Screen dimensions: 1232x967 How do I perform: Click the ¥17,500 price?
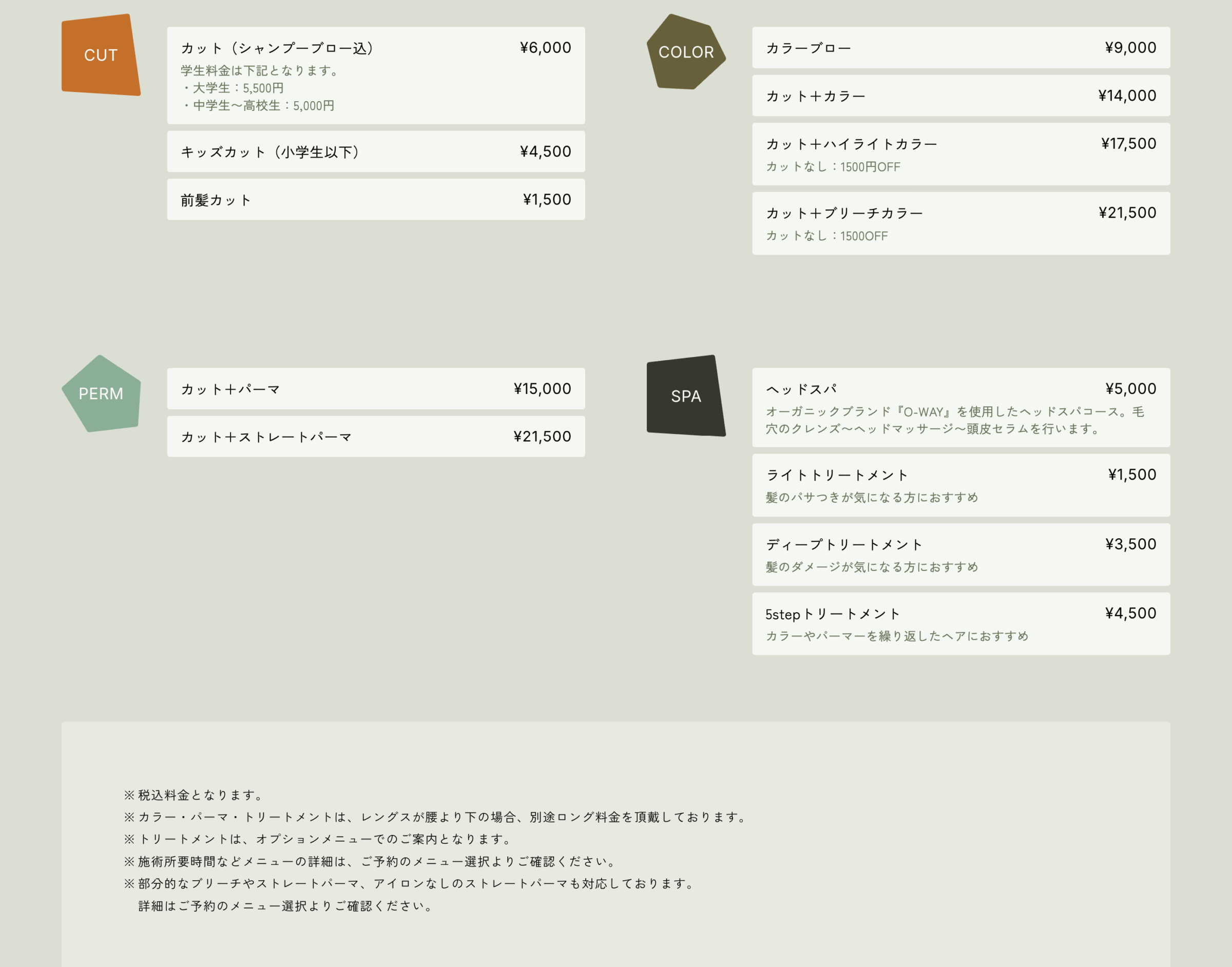point(1128,143)
